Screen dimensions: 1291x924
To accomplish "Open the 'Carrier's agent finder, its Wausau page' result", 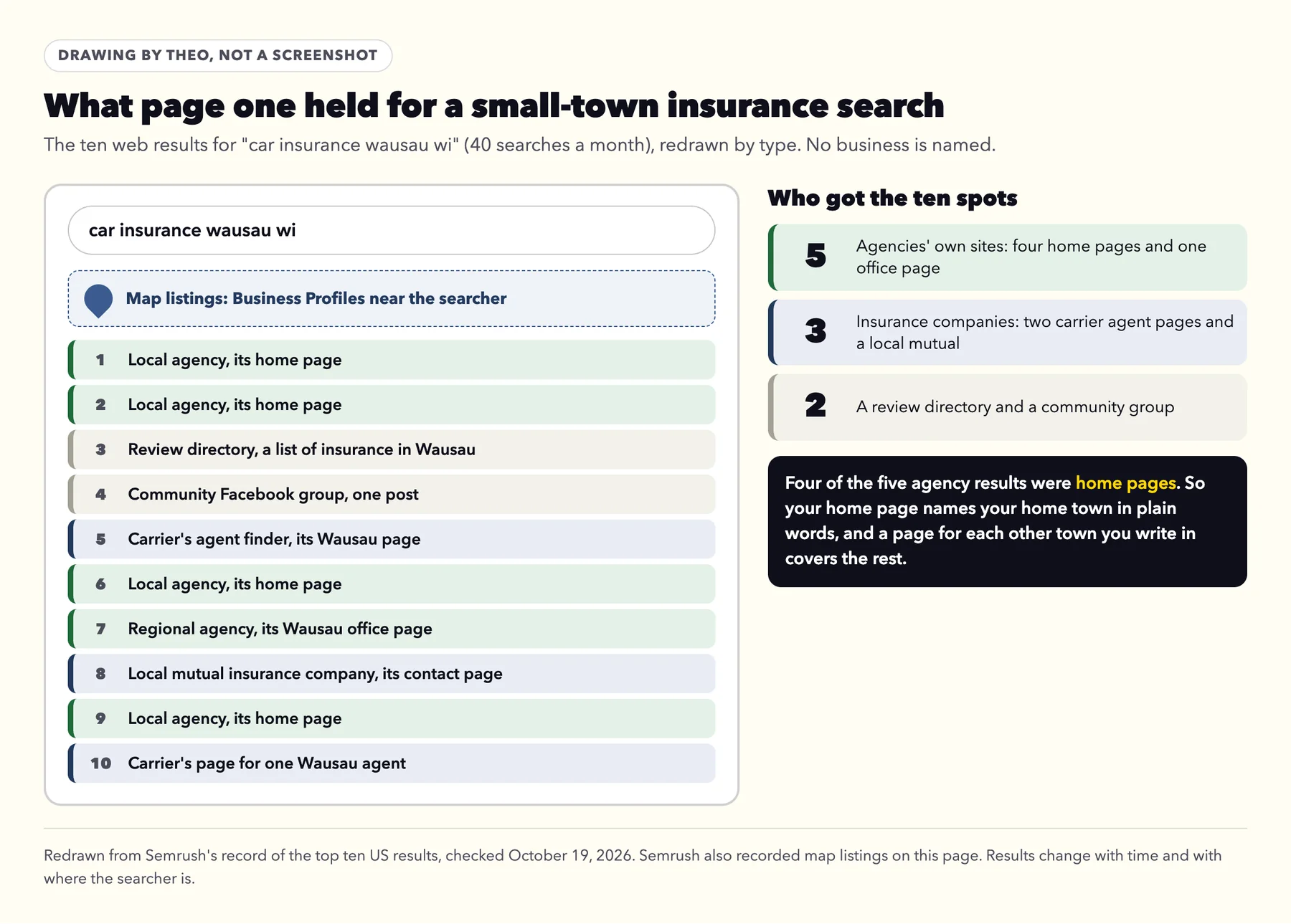I will click(392, 539).
